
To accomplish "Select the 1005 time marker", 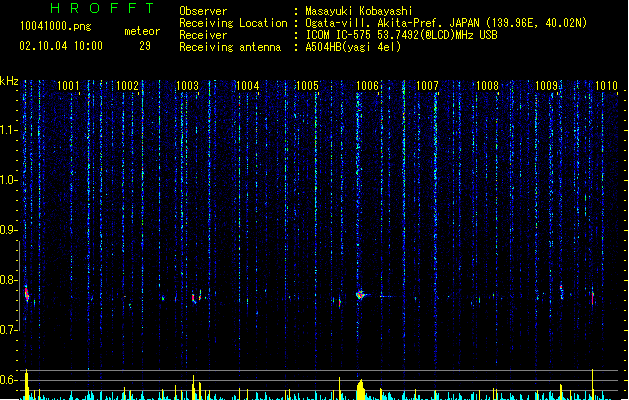I will click(307, 86).
